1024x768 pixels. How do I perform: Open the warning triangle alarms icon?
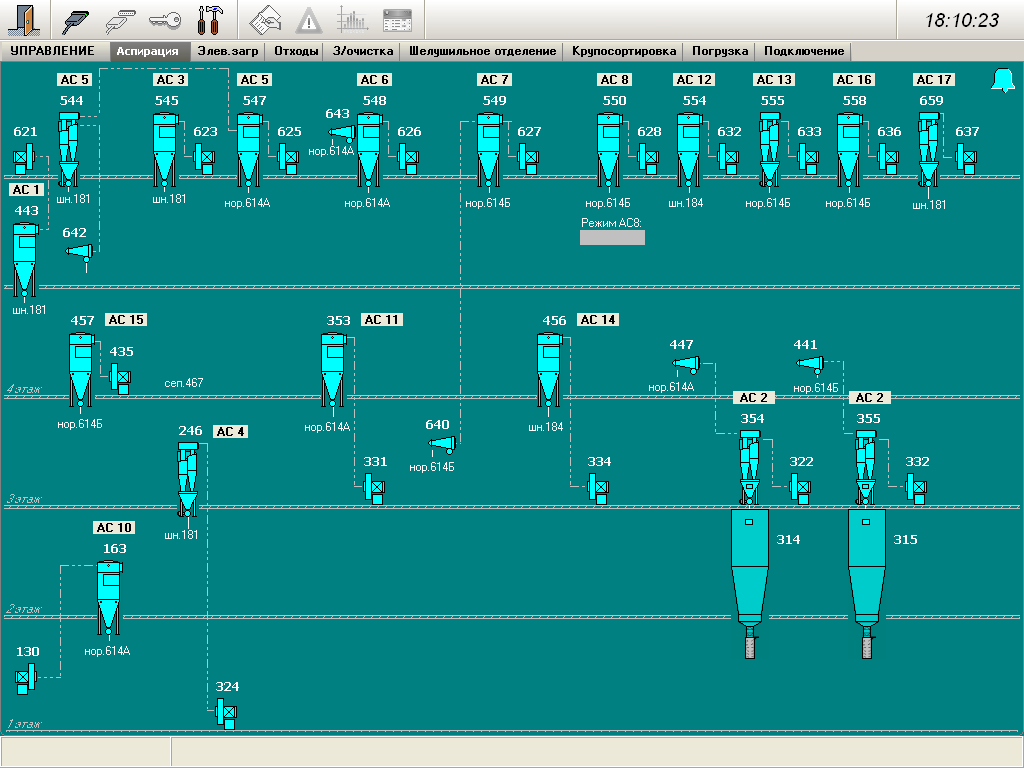309,19
